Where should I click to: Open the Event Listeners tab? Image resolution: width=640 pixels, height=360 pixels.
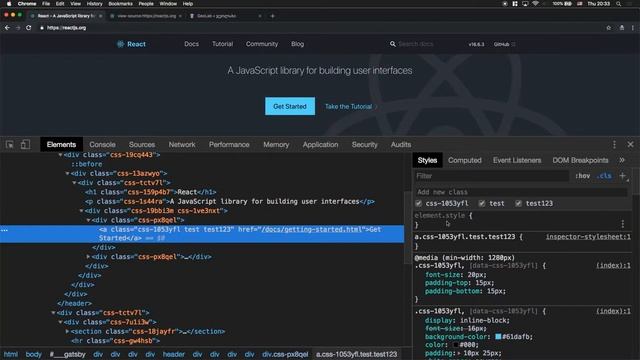pyautogui.click(x=517, y=160)
